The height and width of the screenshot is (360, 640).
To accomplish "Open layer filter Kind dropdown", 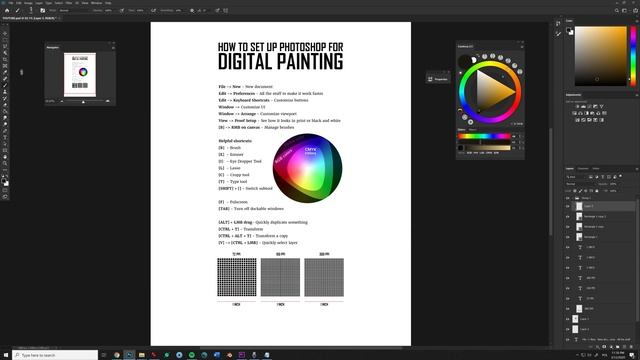I will pos(576,177).
